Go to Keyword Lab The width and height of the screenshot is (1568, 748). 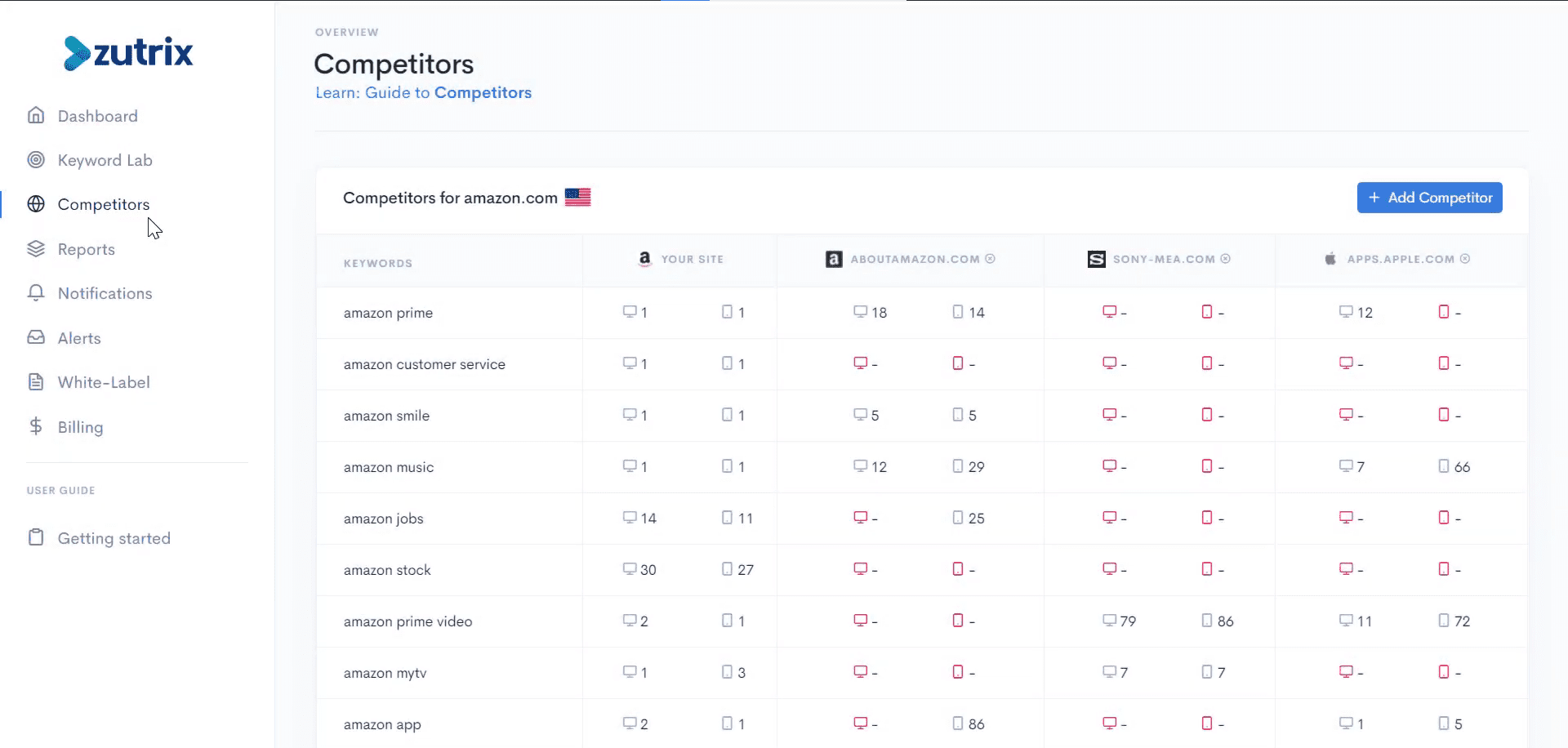click(x=105, y=160)
